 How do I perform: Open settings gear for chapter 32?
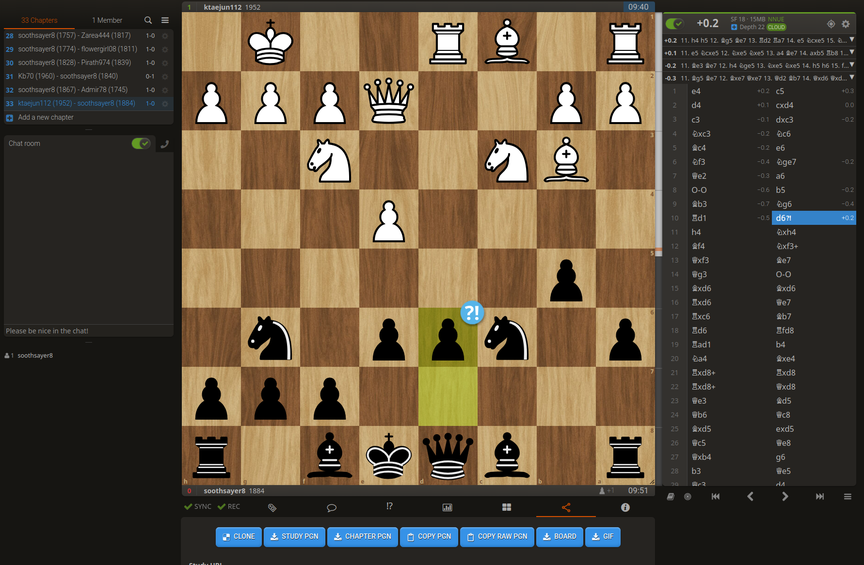coord(165,90)
